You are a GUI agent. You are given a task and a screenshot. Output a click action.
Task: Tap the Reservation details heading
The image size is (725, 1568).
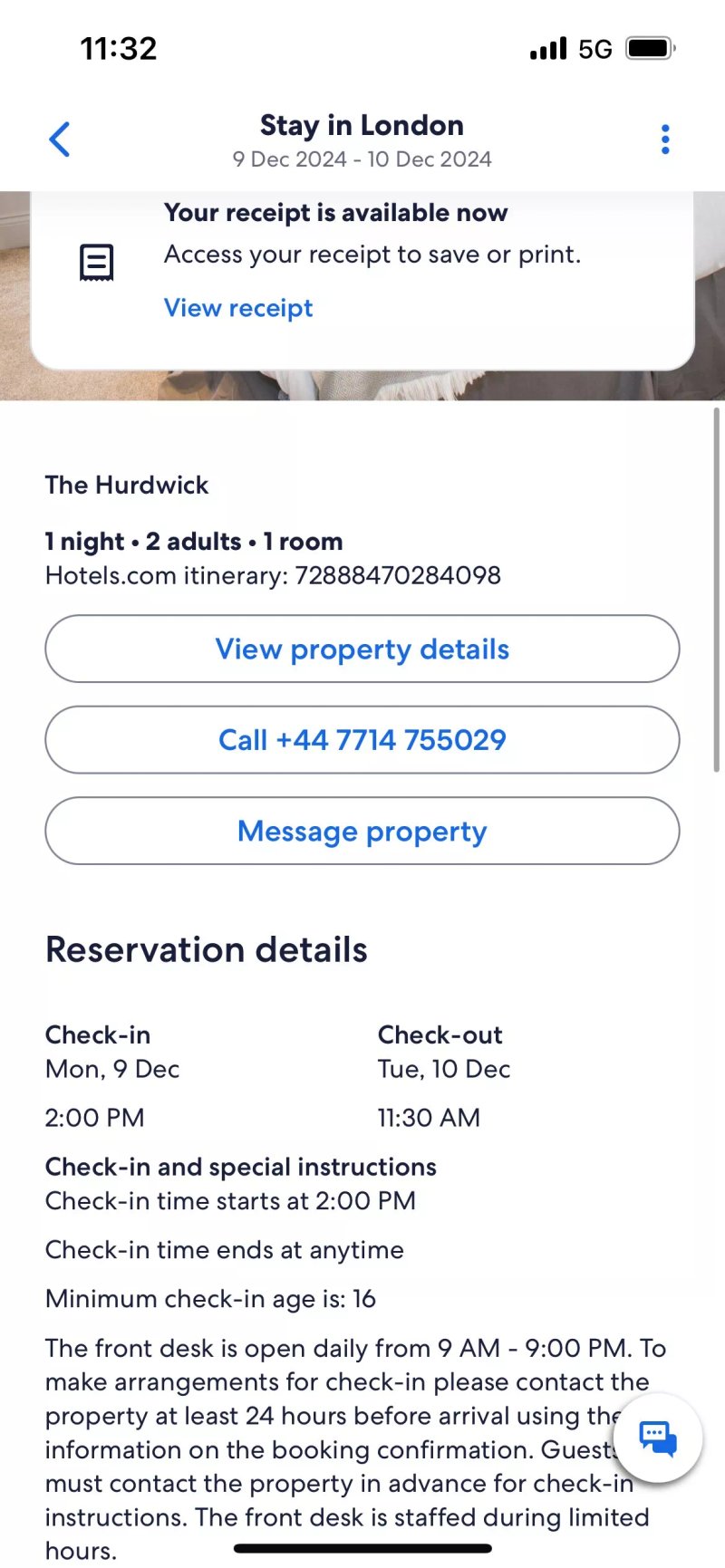[x=207, y=950]
